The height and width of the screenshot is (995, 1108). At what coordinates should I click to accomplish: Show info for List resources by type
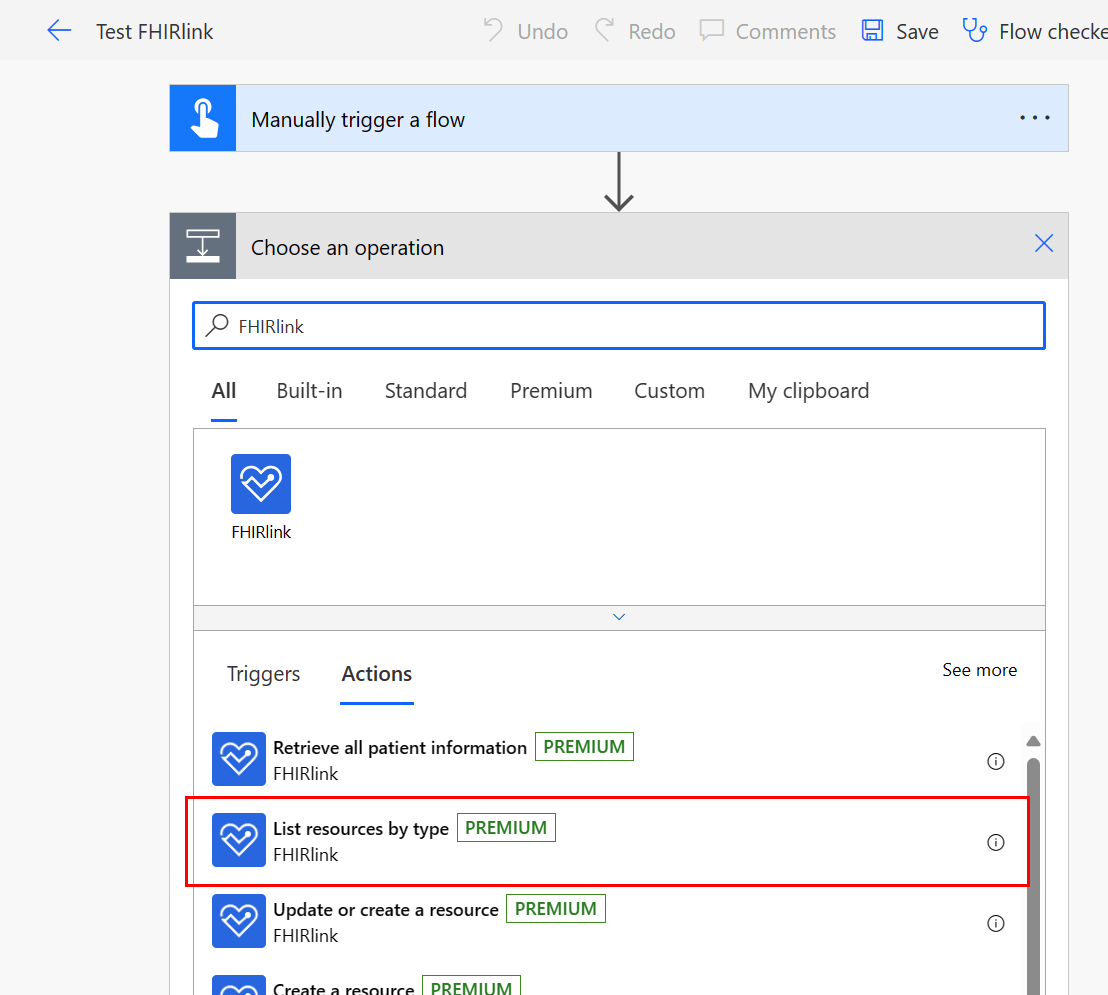[996, 842]
